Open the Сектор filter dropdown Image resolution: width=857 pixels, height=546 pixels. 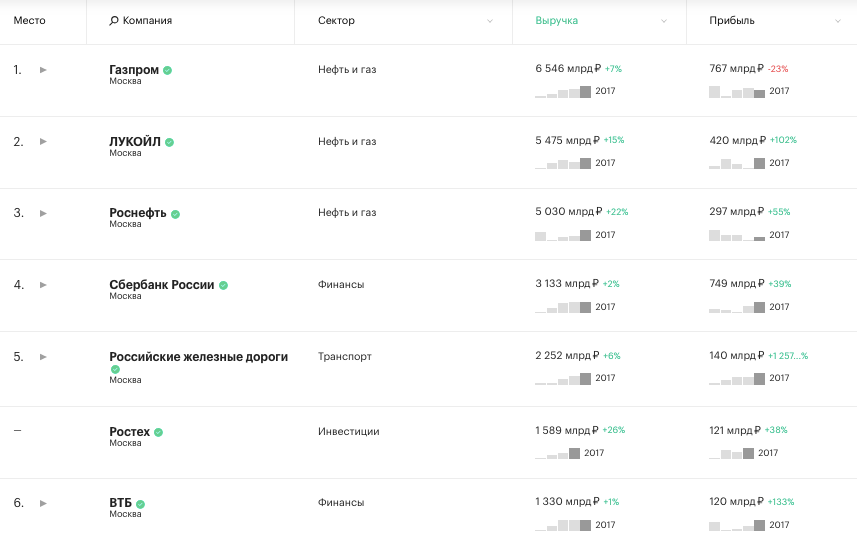point(490,21)
